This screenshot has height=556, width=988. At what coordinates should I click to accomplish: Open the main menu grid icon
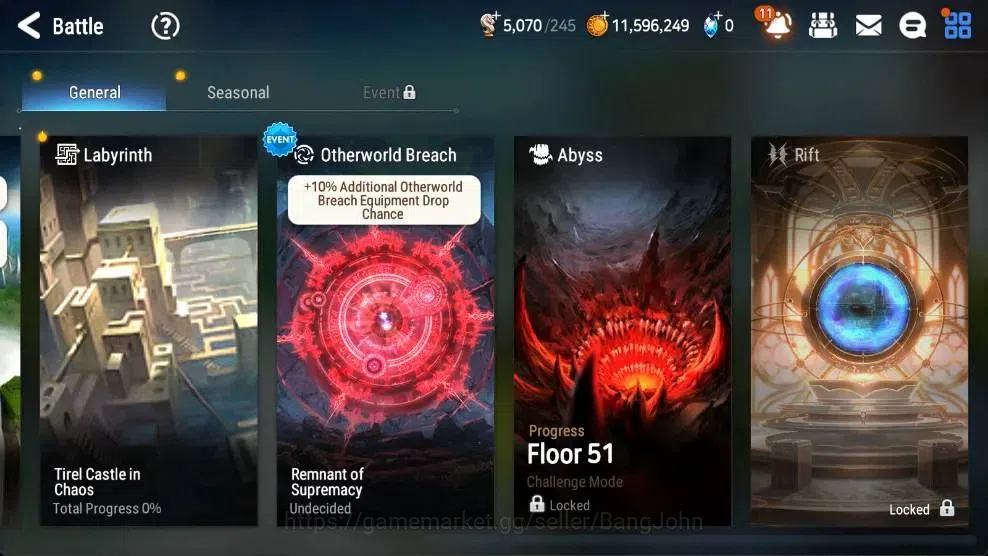pyautogui.click(x=957, y=25)
